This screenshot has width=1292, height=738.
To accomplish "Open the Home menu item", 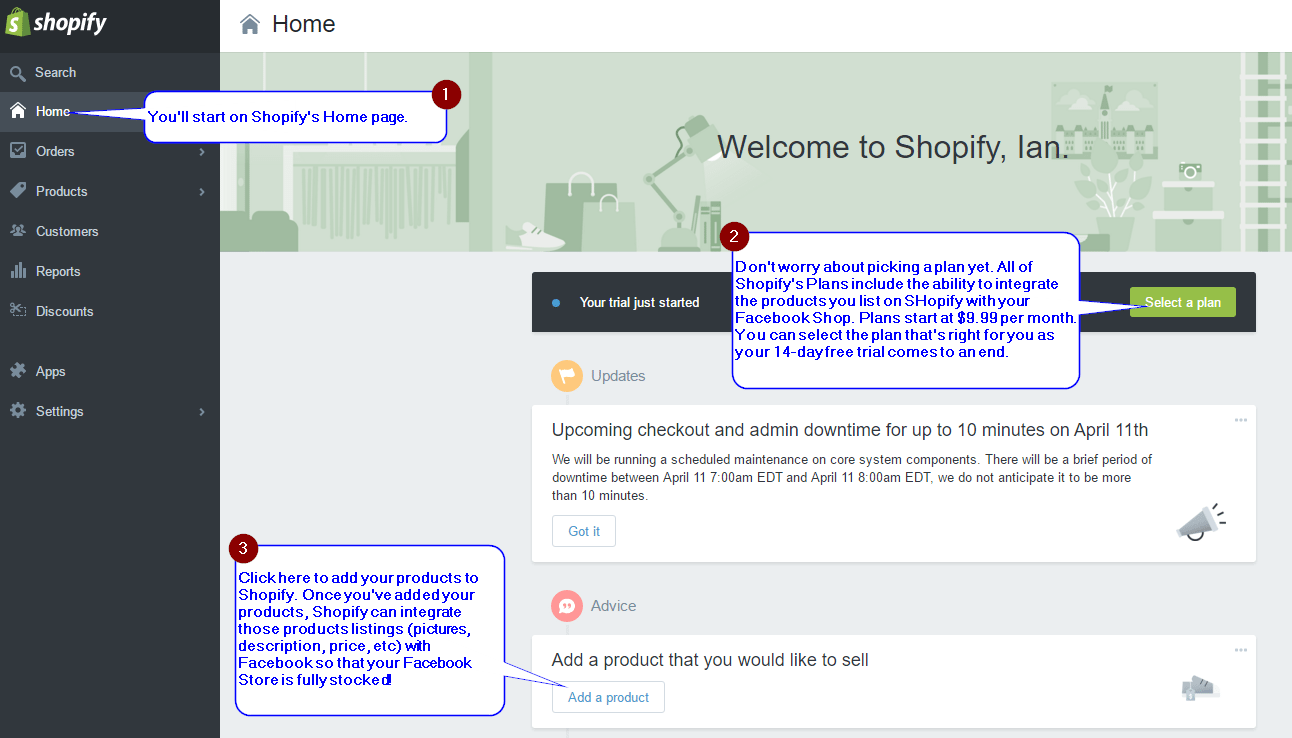I will tap(53, 112).
